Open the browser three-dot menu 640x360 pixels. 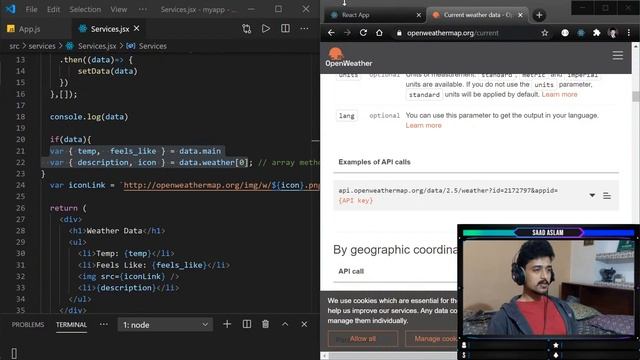click(x=629, y=33)
